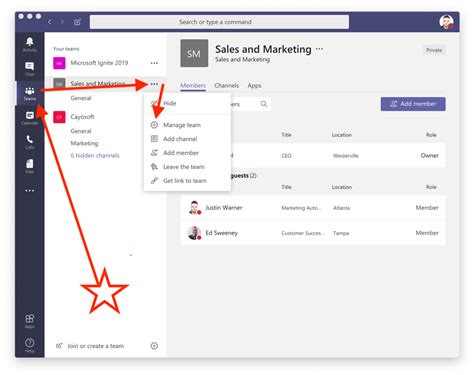The height and width of the screenshot is (375, 474).
Task: Click Join or create a team
Action: [x=95, y=346]
